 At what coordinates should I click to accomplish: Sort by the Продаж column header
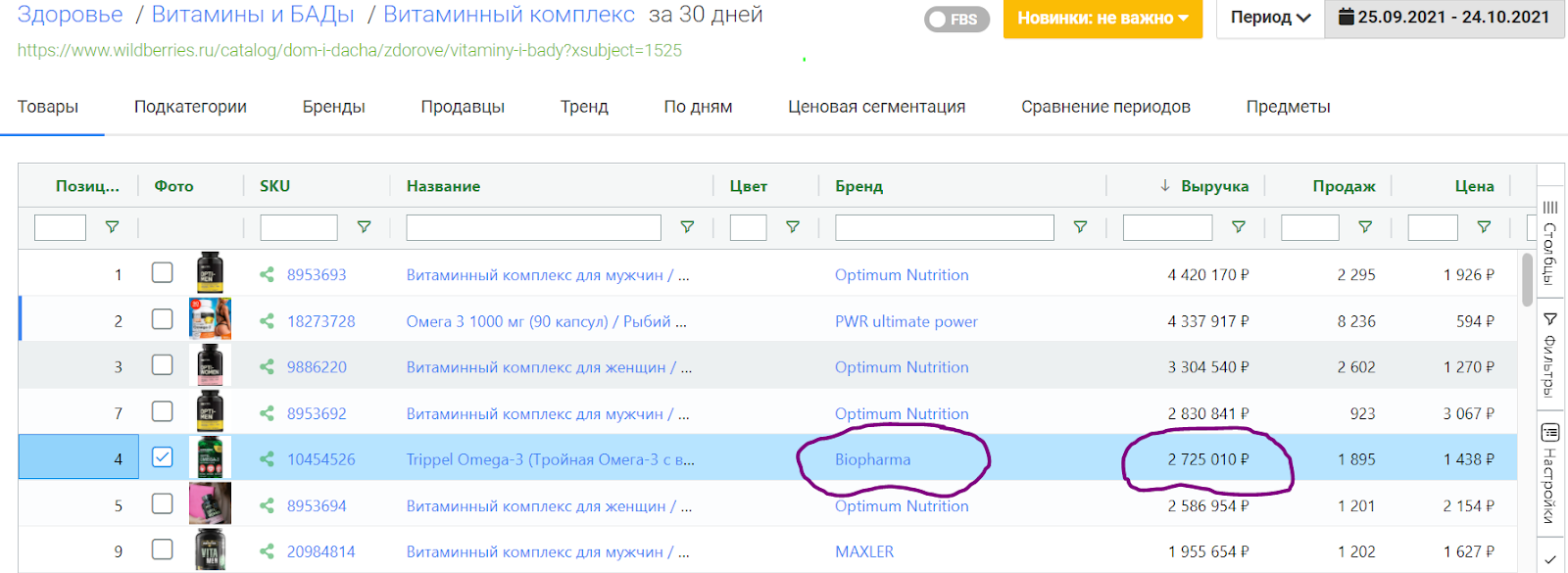tap(1344, 186)
